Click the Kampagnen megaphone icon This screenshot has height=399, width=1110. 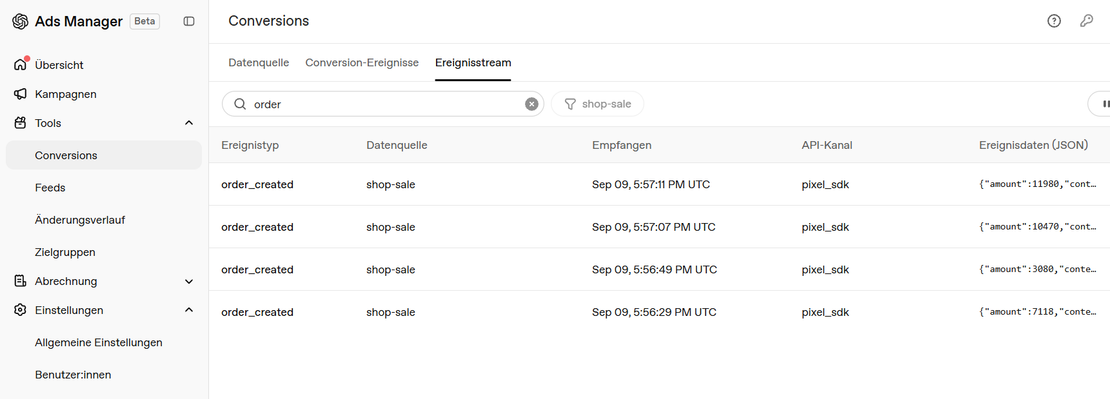[21, 94]
